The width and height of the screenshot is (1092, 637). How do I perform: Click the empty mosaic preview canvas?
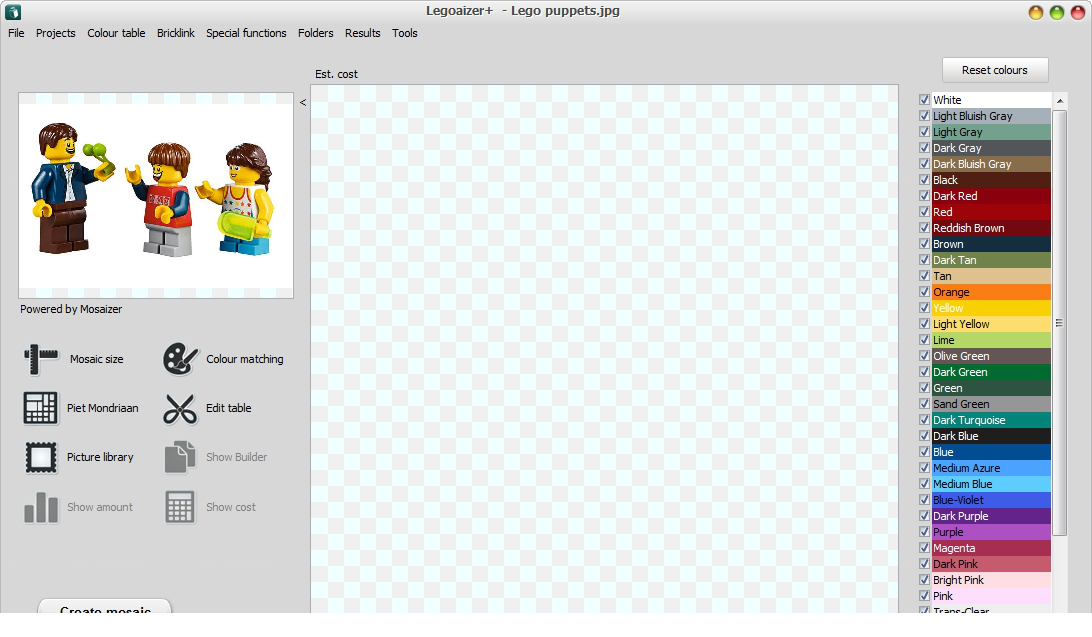[604, 349]
